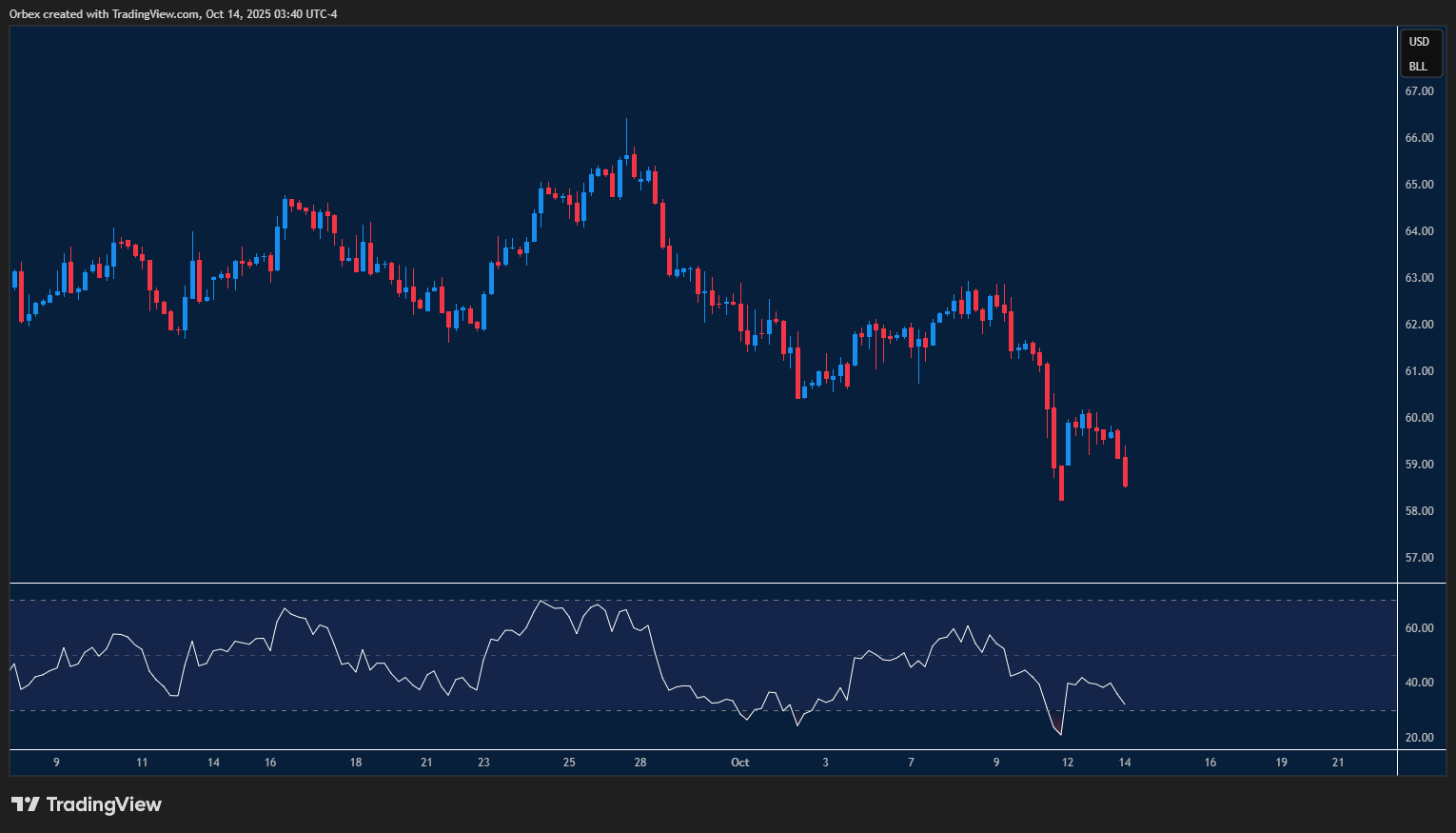Toggle the middle dashed oscillator band
Image resolution: width=1456 pixels, height=833 pixels.
(666, 655)
